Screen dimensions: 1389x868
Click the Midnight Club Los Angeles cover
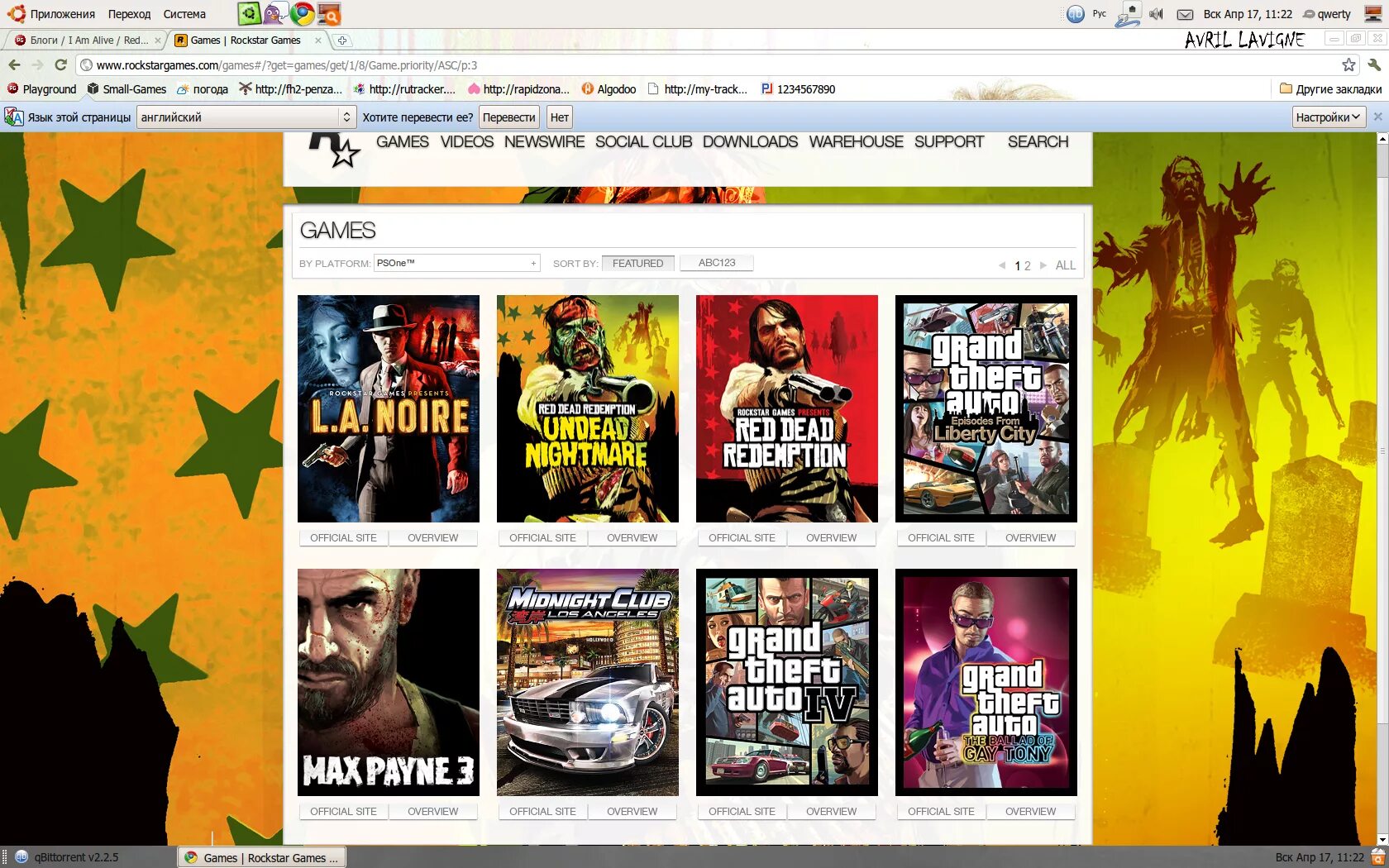pos(588,682)
